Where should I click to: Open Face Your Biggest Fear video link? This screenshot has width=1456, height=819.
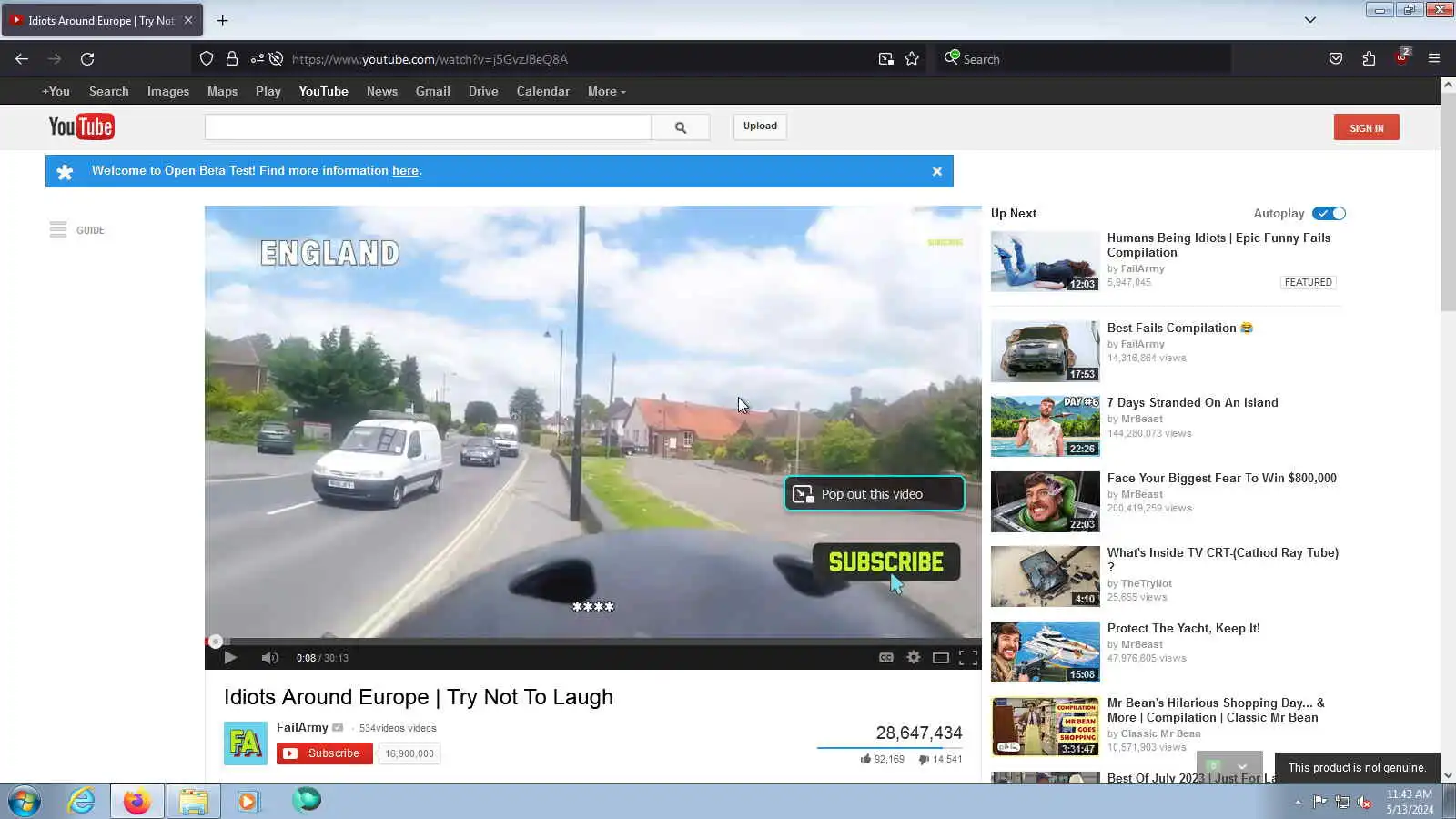pos(1222,478)
